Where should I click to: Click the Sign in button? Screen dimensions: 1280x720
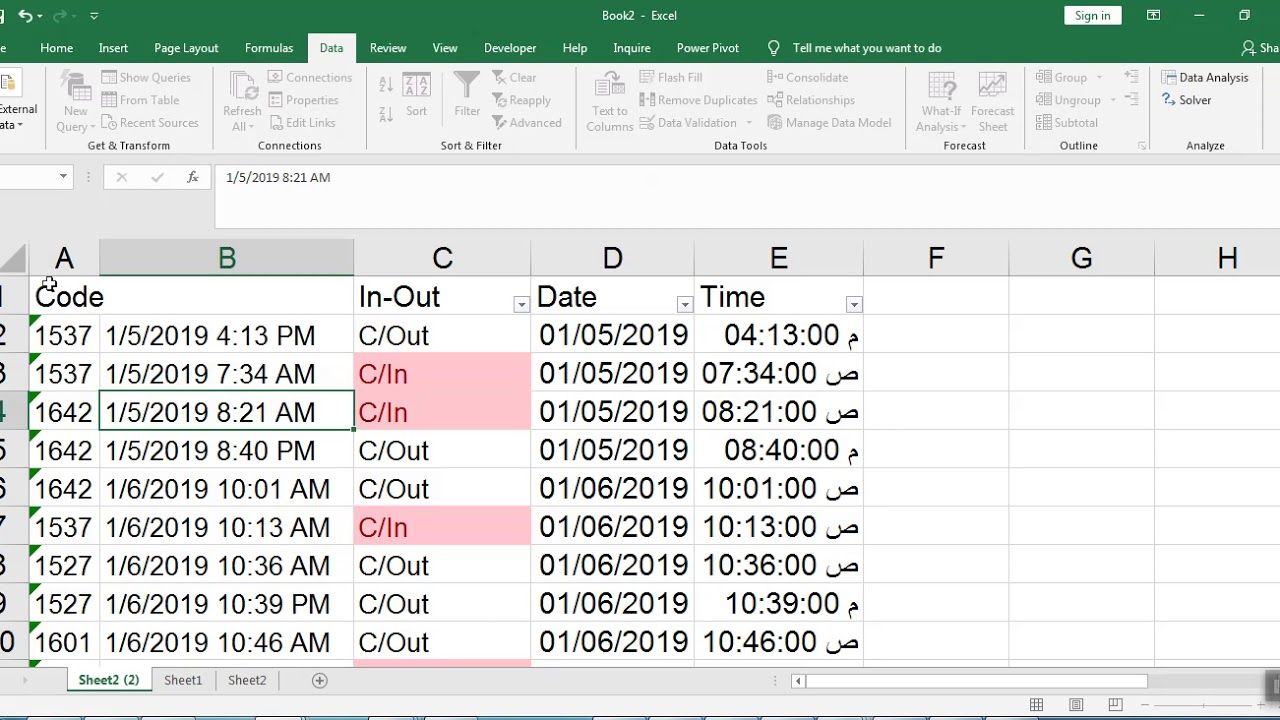click(1092, 16)
